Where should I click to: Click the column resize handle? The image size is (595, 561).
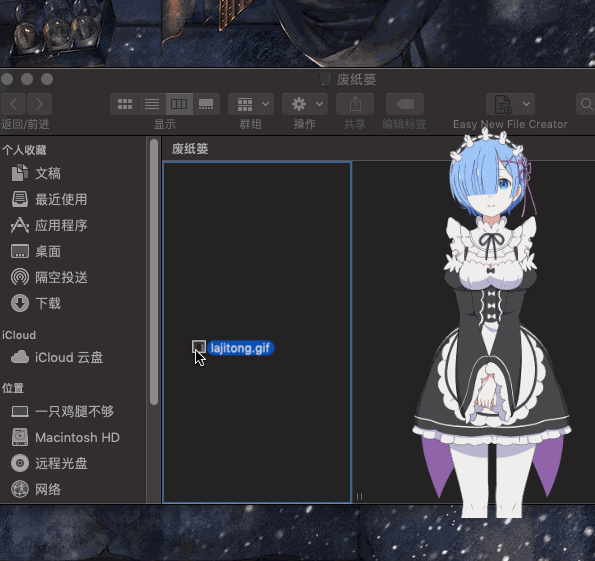359,496
